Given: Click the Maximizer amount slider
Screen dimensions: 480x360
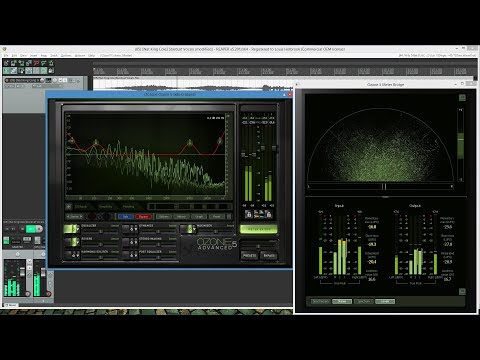Looking at the screenshot, I should (x=216, y=231).
